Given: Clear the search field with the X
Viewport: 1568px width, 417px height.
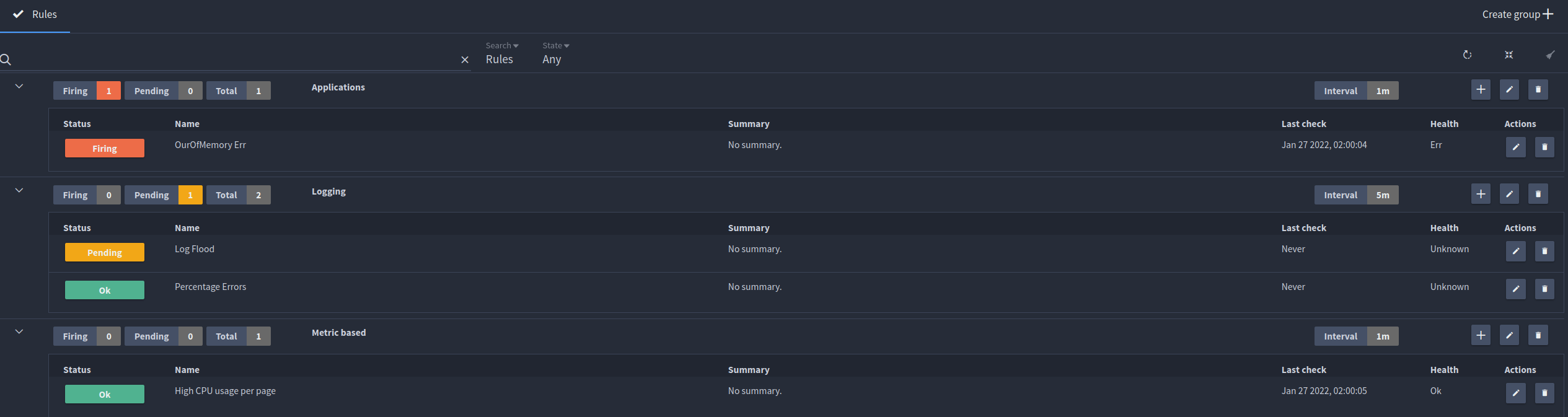Looking at the screenshot, I should click(465, 59).
